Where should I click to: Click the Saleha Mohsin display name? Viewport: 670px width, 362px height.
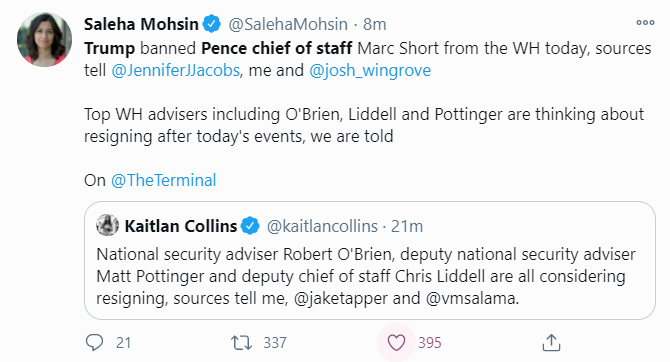141,24
